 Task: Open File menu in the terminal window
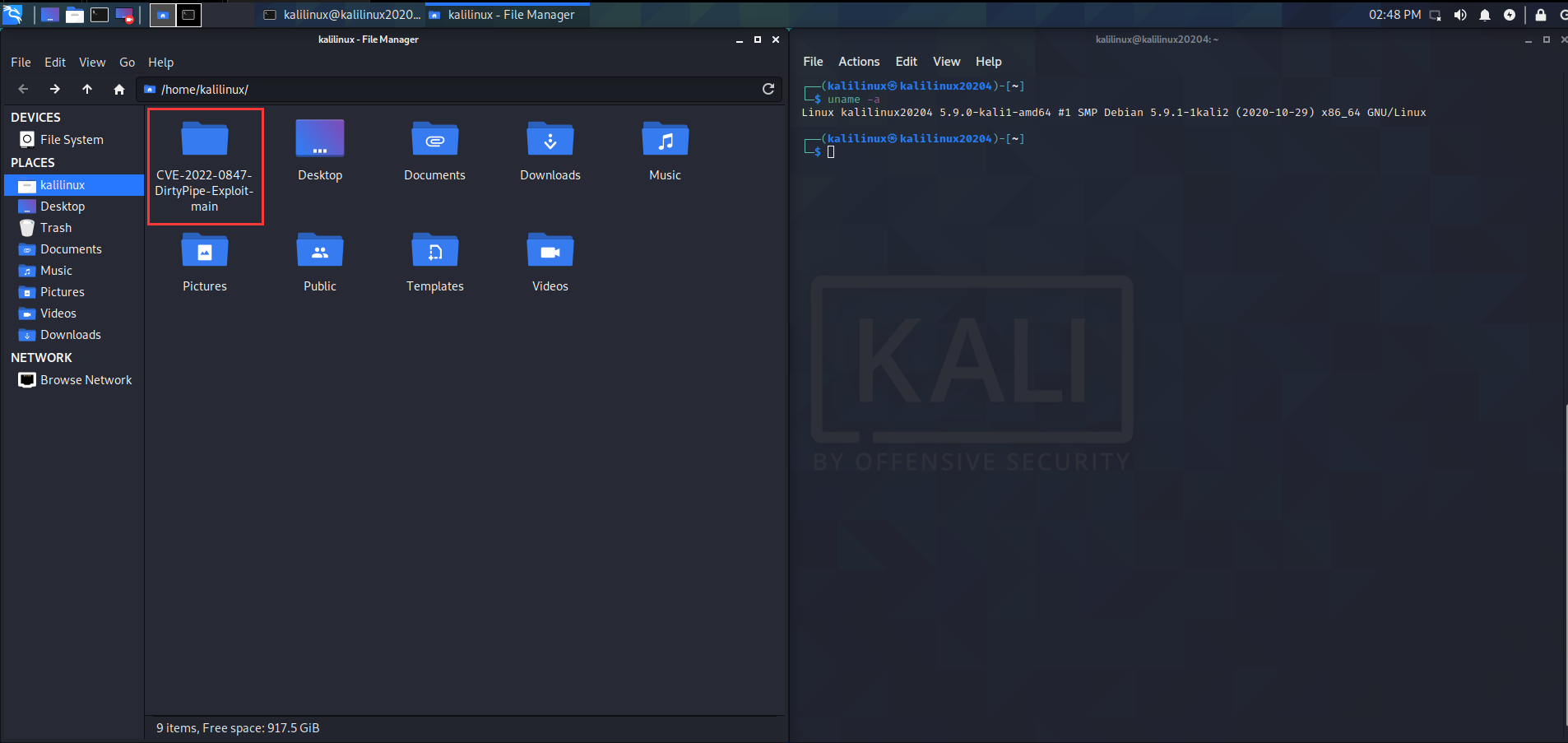(x=813, y=62)
